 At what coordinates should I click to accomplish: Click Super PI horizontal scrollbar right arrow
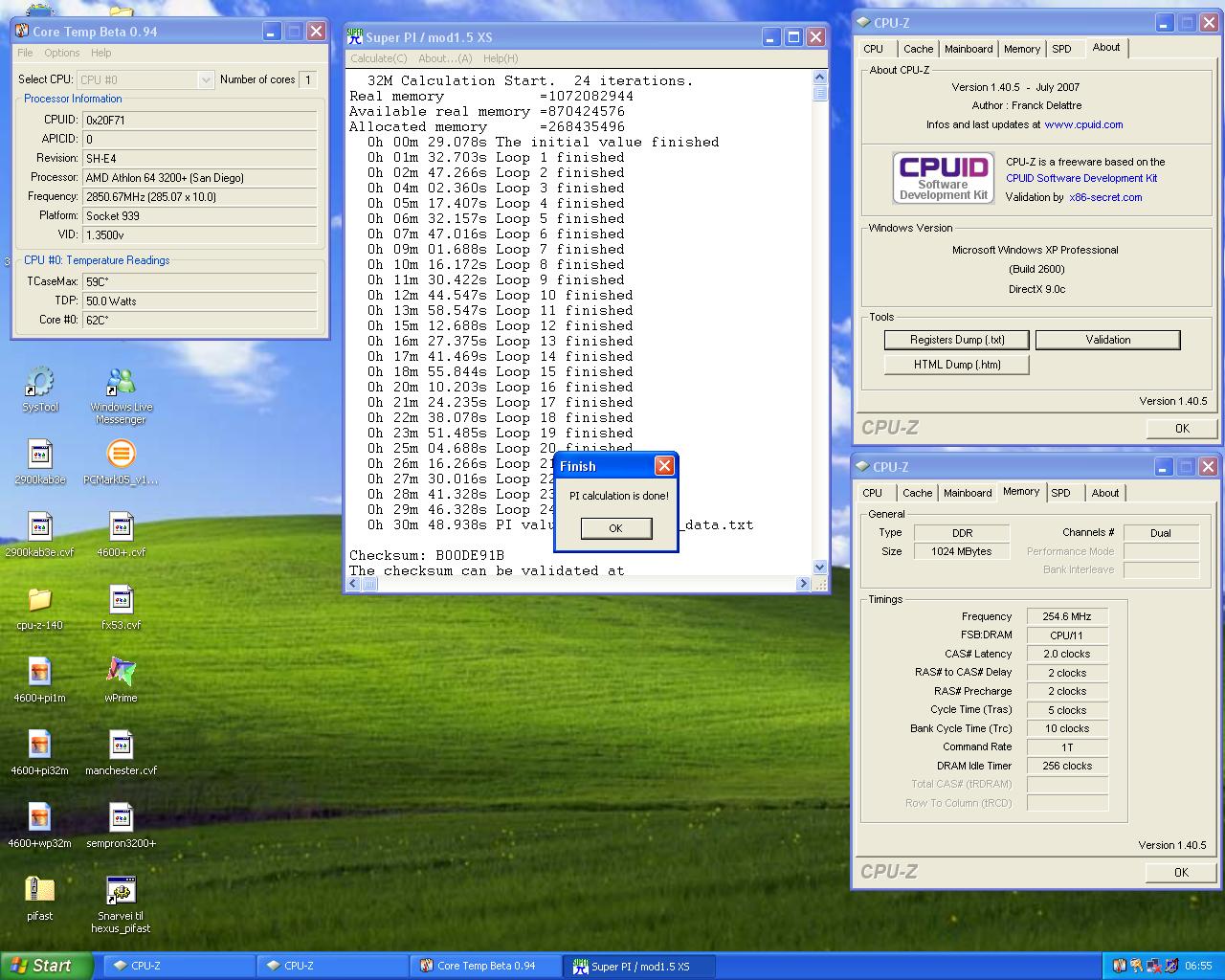tap(804, 584)
